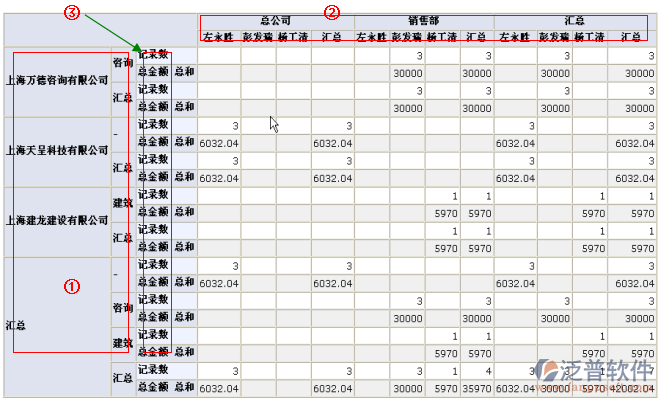The width and height of the screenshot is (663, 403).
Task: Select 左永胜 sub-header under 销售部
Action: tap(372, 37)
